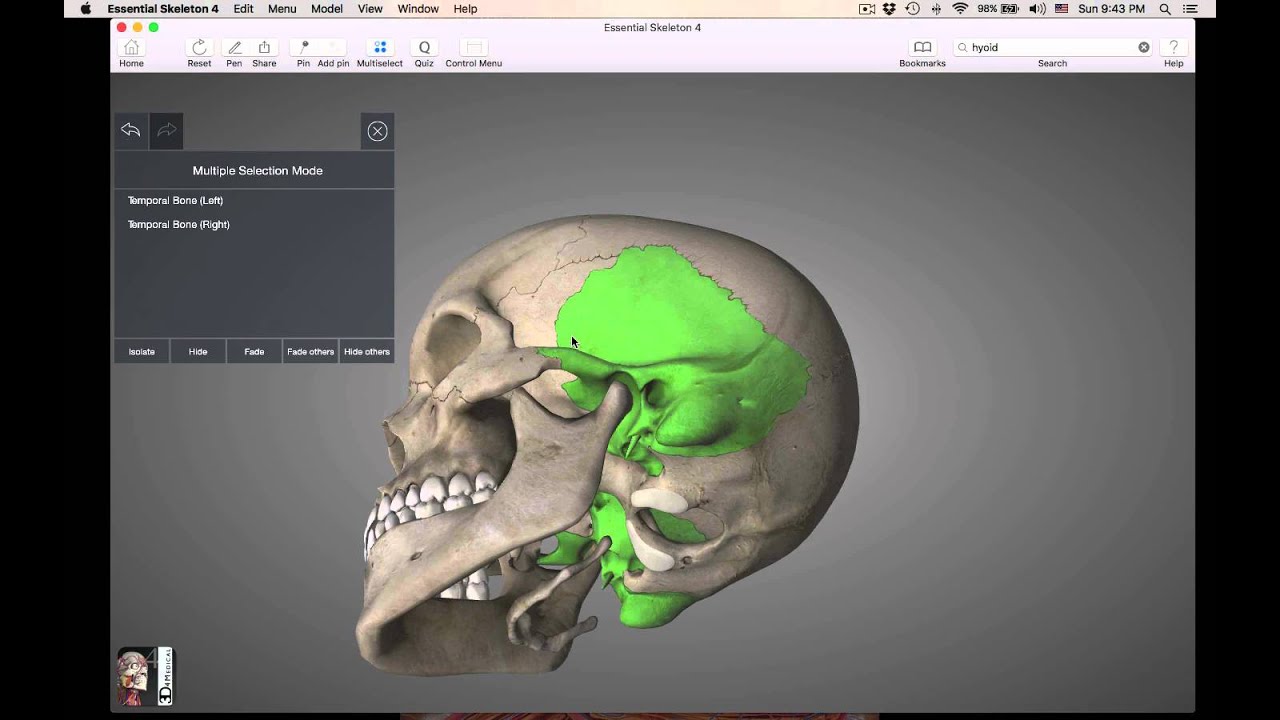Select Temporal Bone (Right) in list

pos(178,224)
